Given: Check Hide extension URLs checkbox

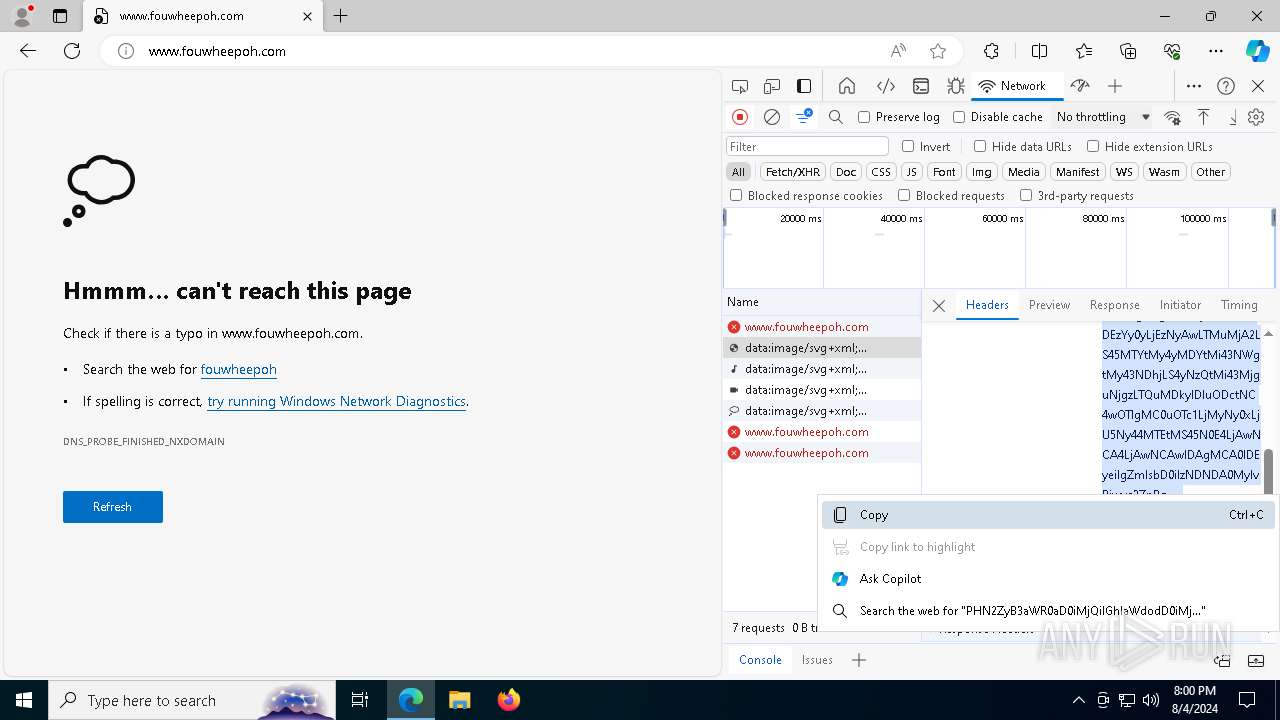Looking at the screenshot, I should click(1093, 146).
